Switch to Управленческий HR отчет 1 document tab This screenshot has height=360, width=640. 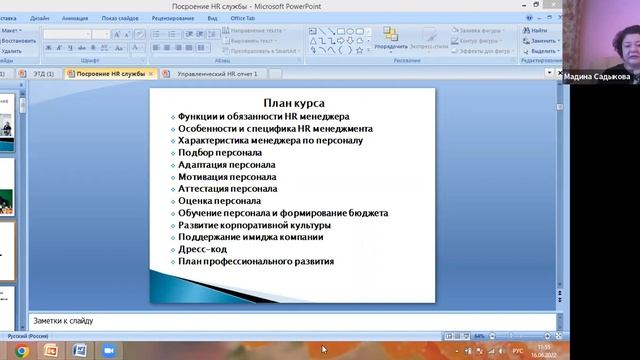(212, 74)
